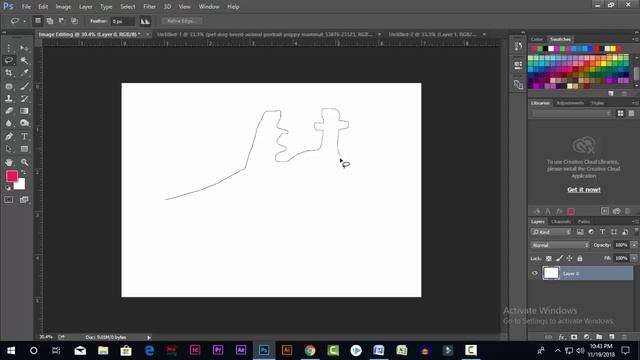Select the Dodge tool
The width and height of the screenshot is (640, 360).
24,123
